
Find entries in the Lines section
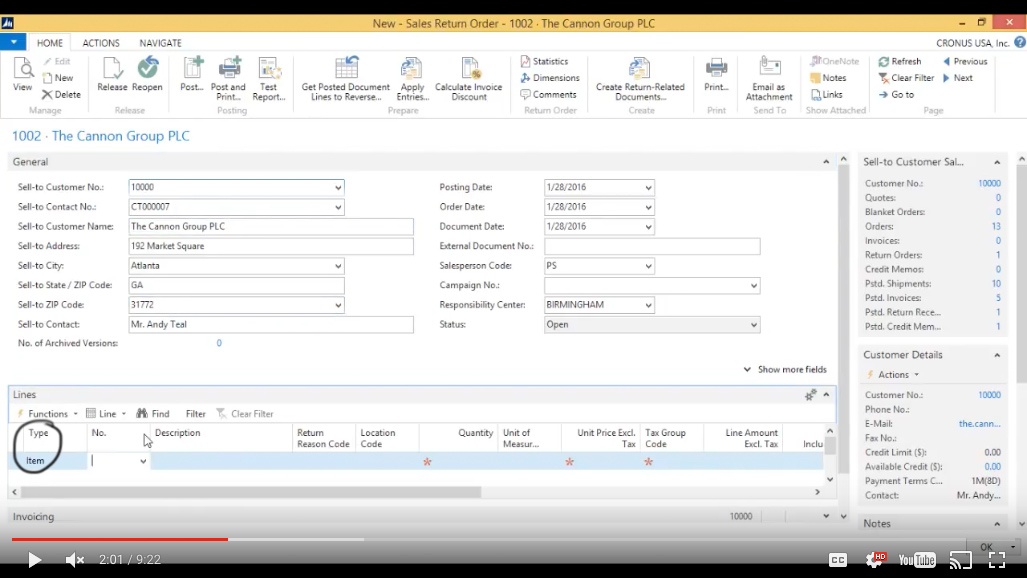point(153,414)
